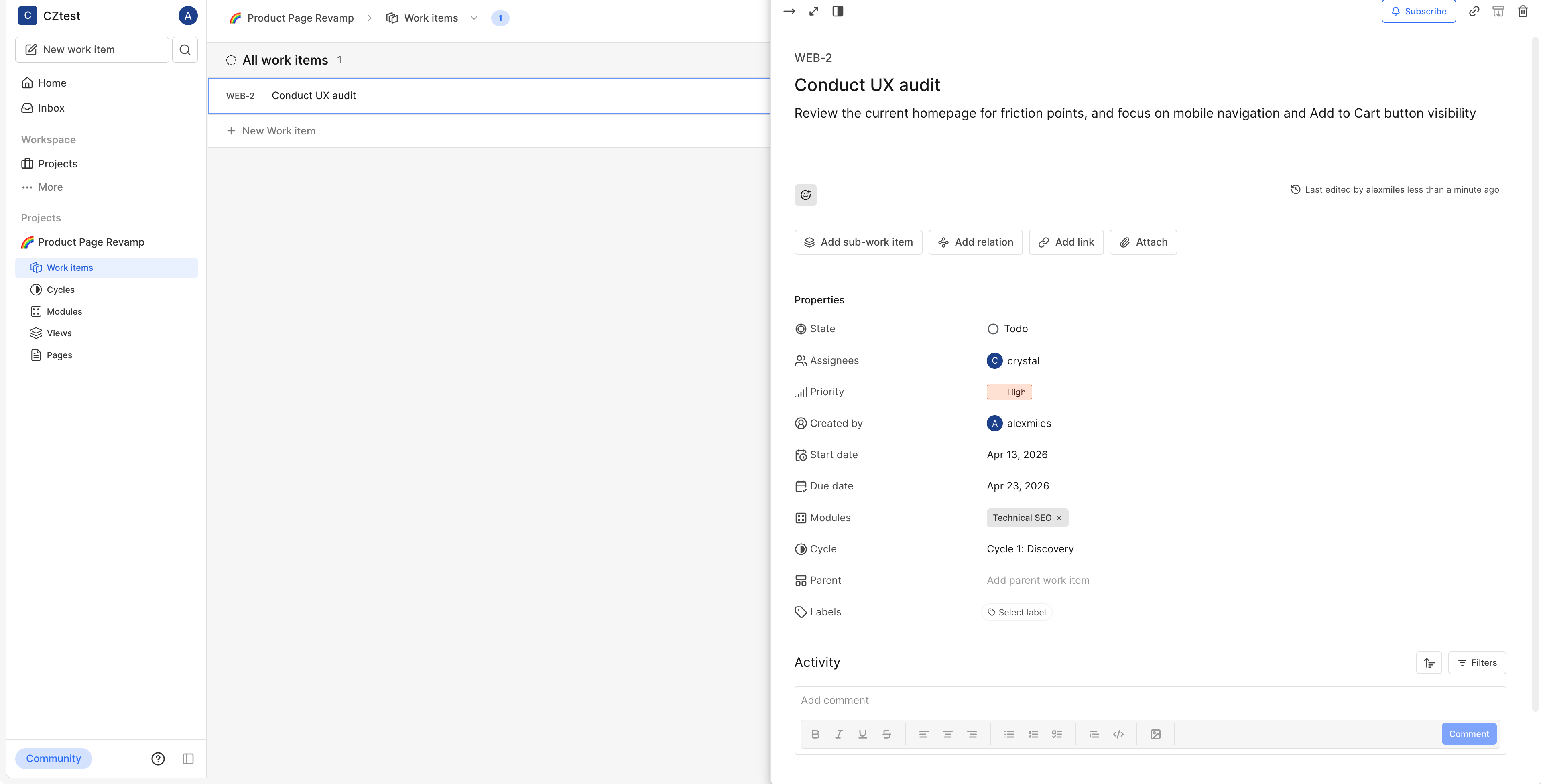The width and height of the screenshot is (1541, 784).
Task: Insert image in comment editor
Action: point(1155,734)
